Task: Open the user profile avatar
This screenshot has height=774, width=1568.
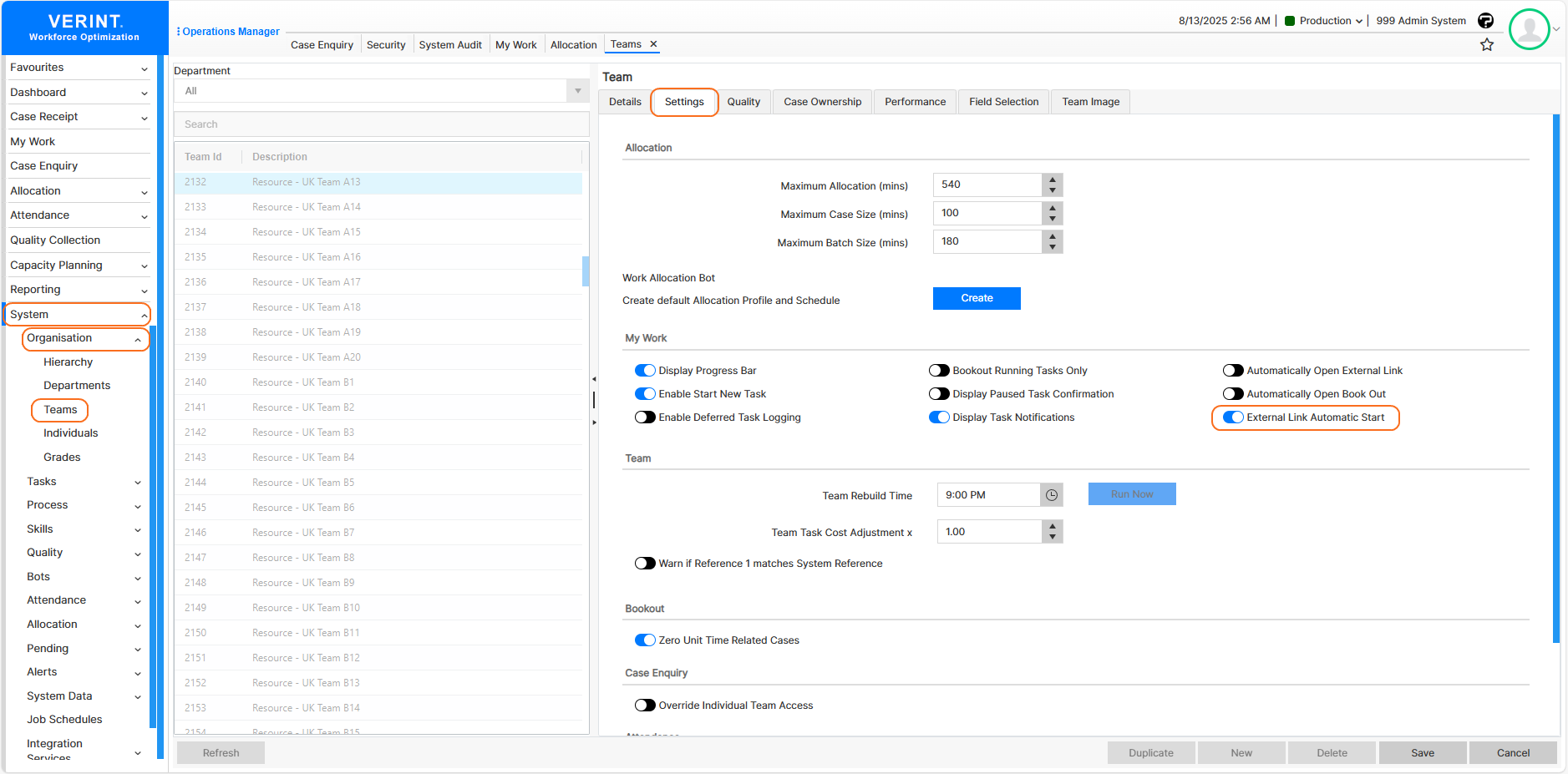Action: click(1529, 29)
